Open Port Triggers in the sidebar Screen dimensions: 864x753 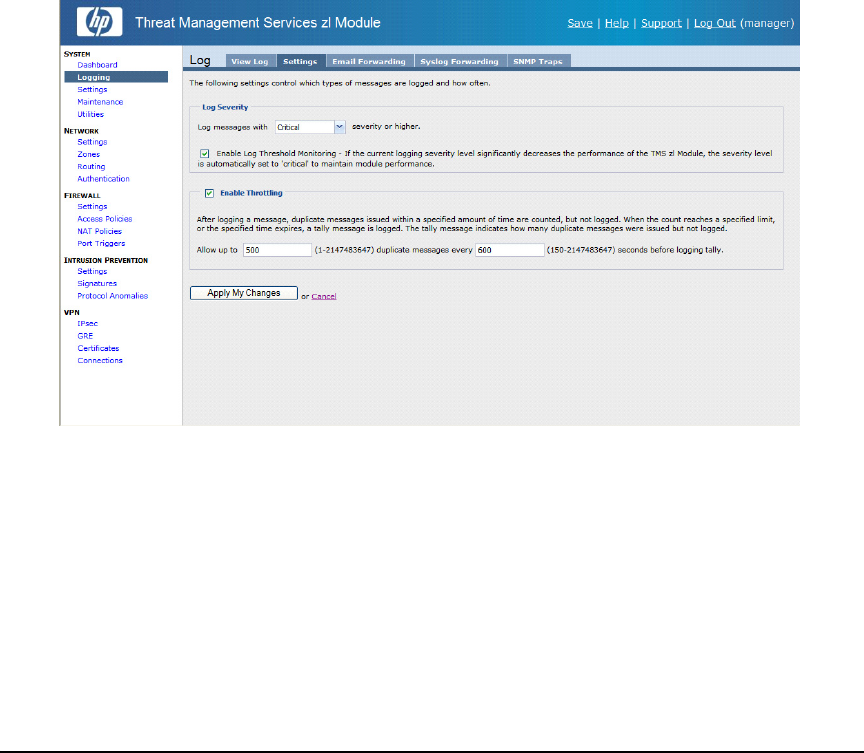coord(101,243)
